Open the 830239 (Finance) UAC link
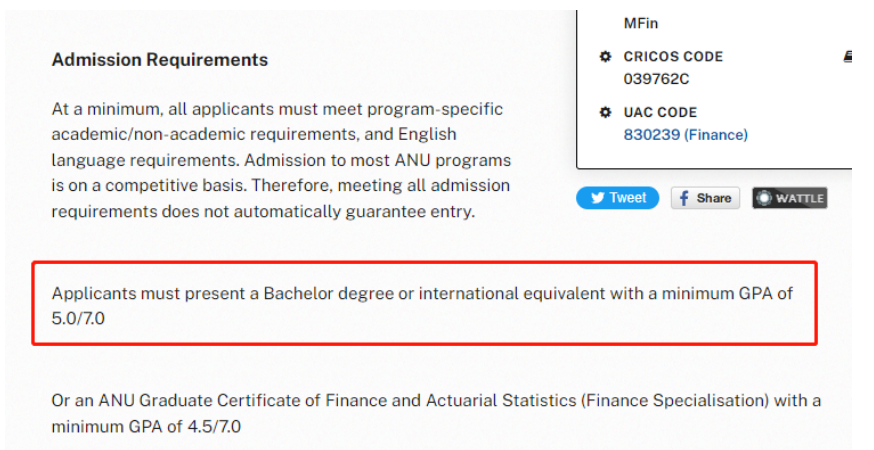This screenshot has height=450, width=874. [x=686, y=135]
